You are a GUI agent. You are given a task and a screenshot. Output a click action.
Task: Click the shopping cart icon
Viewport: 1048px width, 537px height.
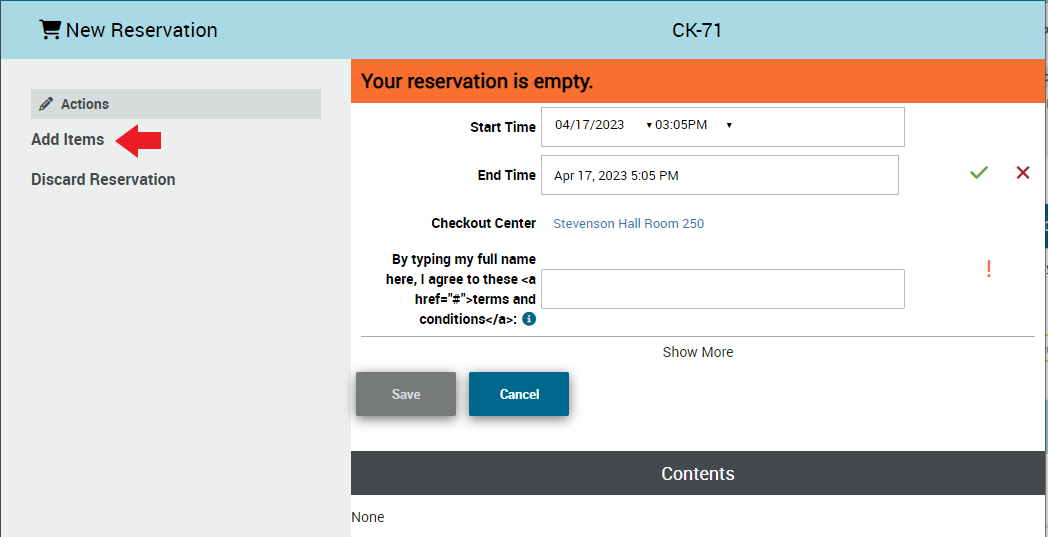point(49,30)
